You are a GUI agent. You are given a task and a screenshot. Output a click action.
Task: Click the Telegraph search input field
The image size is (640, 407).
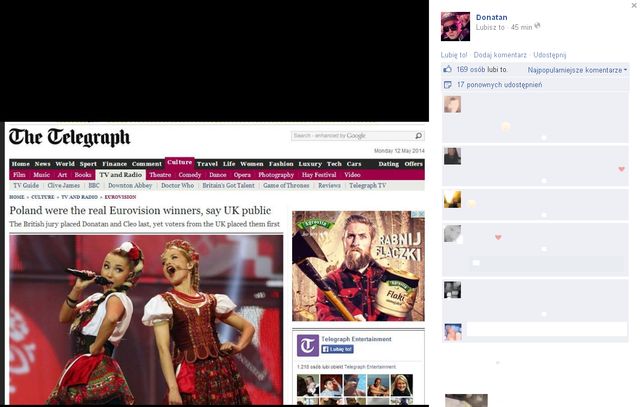click(x=353, y=136)
